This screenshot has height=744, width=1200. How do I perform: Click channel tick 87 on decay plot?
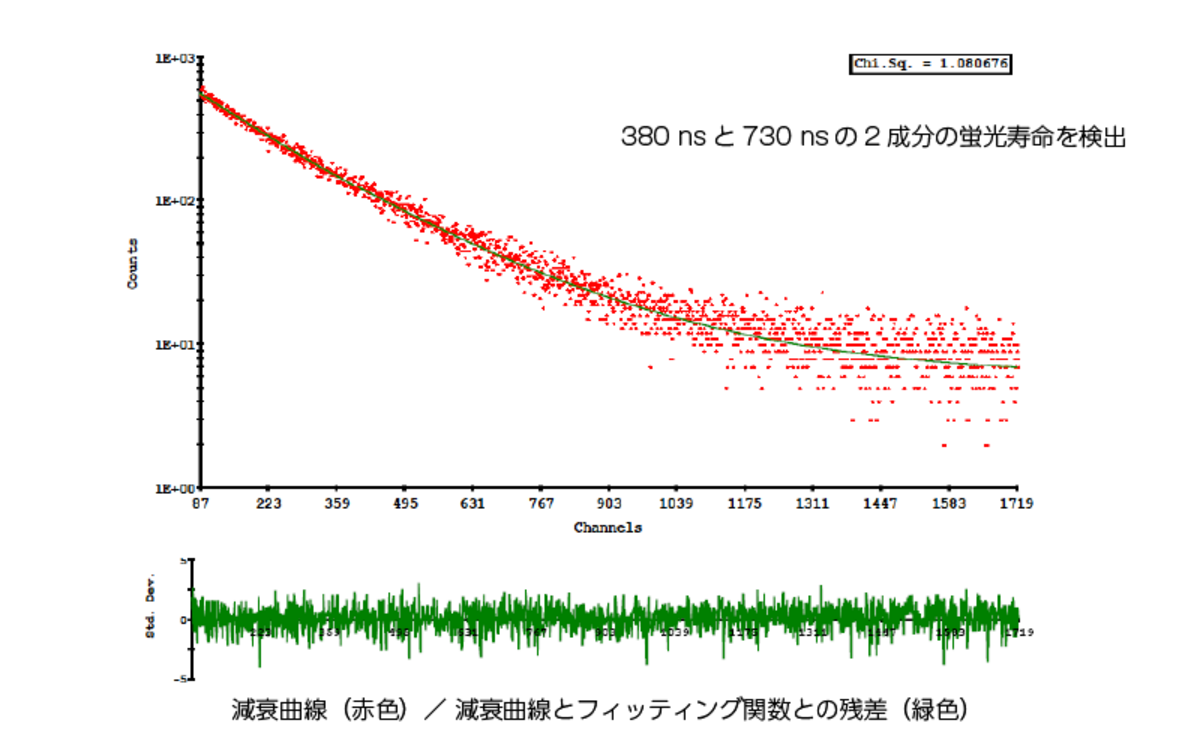pos(201,504)
